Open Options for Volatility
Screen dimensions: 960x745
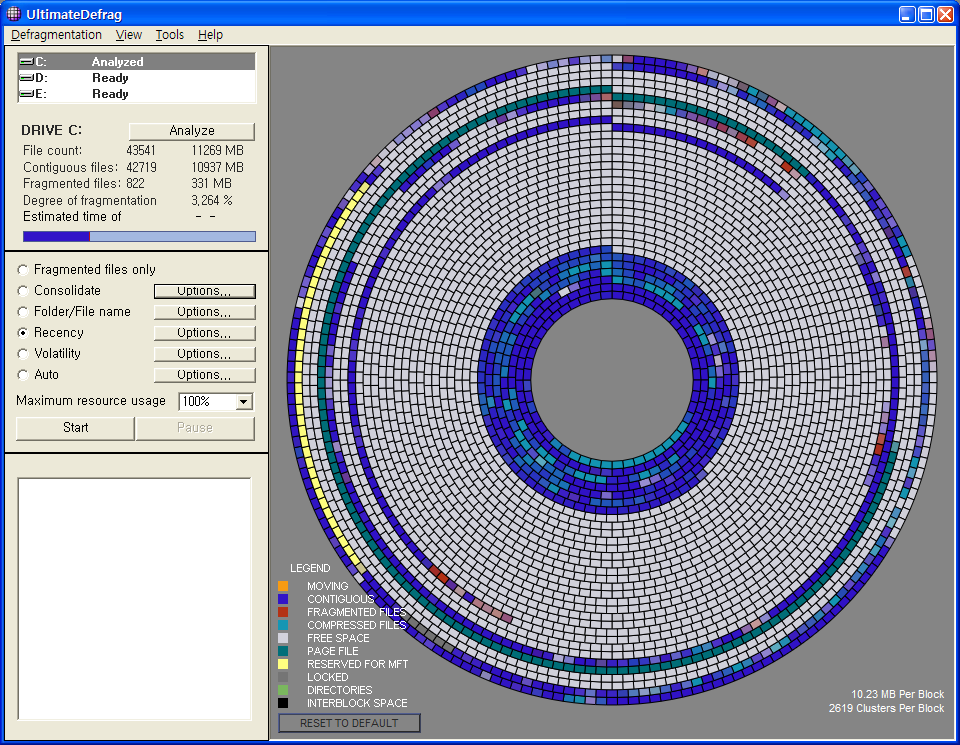[x=204, y=354]
